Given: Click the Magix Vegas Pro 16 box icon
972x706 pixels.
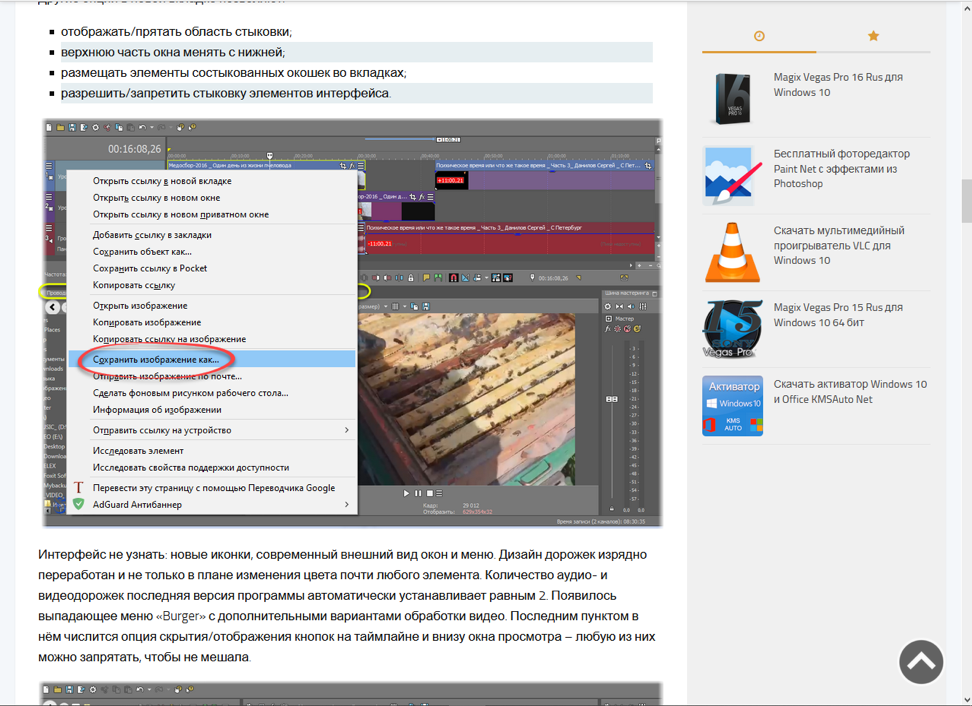Looking at the screenshot, I should click(733, 99).
